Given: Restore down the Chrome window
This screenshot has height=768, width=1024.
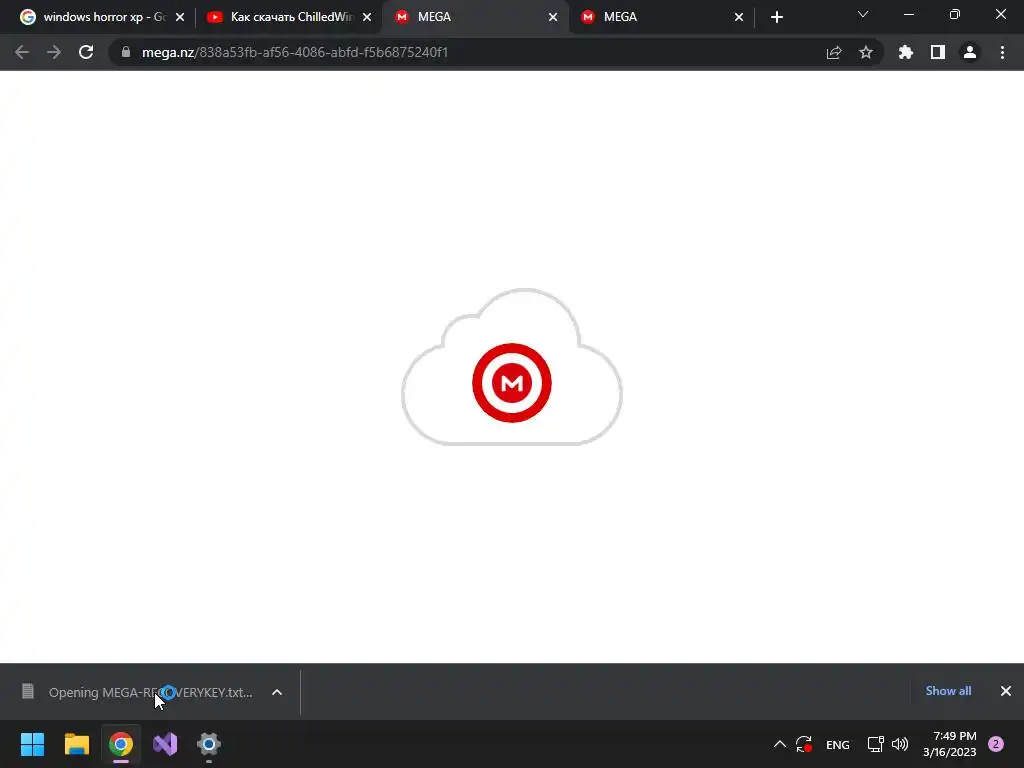Looking at the screenshot, I should coord(955,14).
